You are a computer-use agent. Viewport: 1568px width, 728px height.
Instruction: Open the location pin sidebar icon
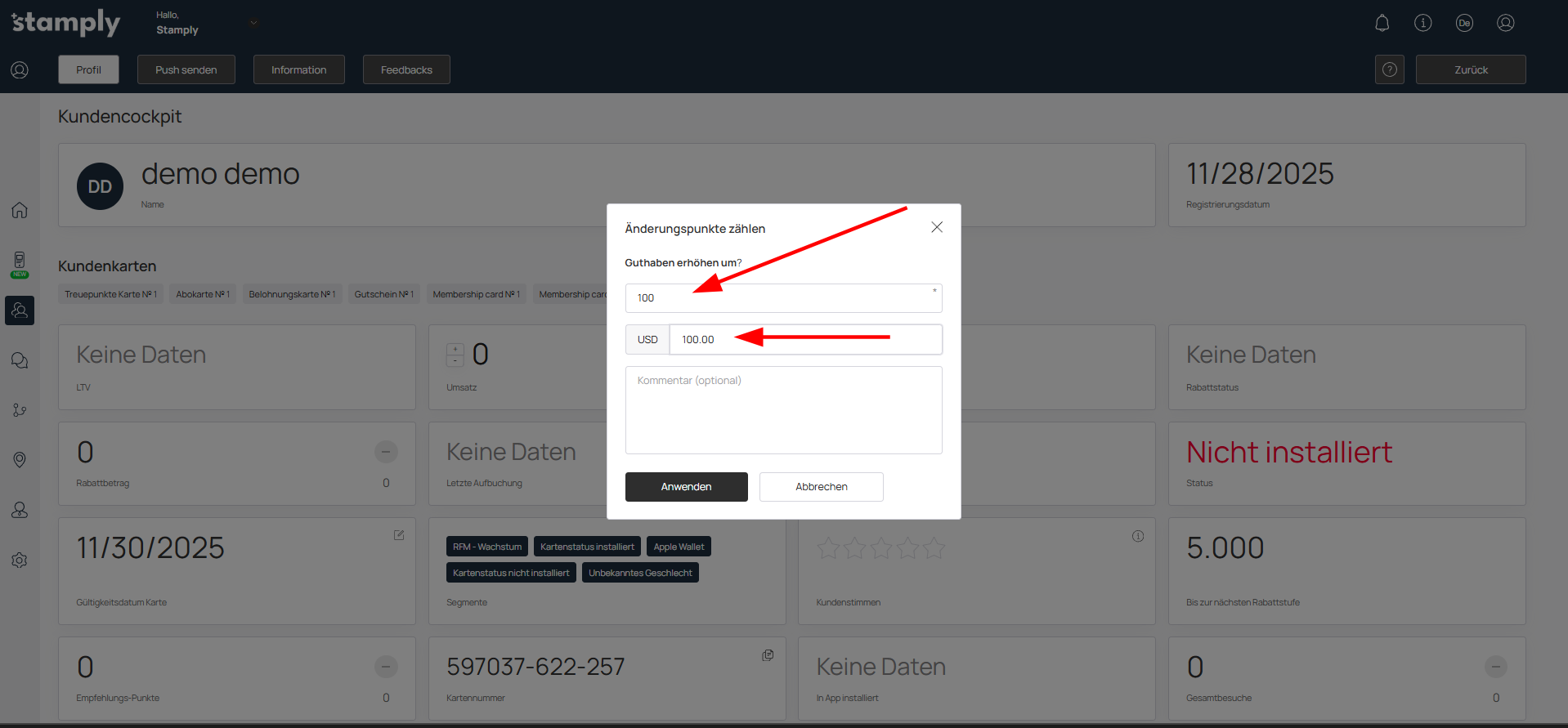(x=20, y=460)
